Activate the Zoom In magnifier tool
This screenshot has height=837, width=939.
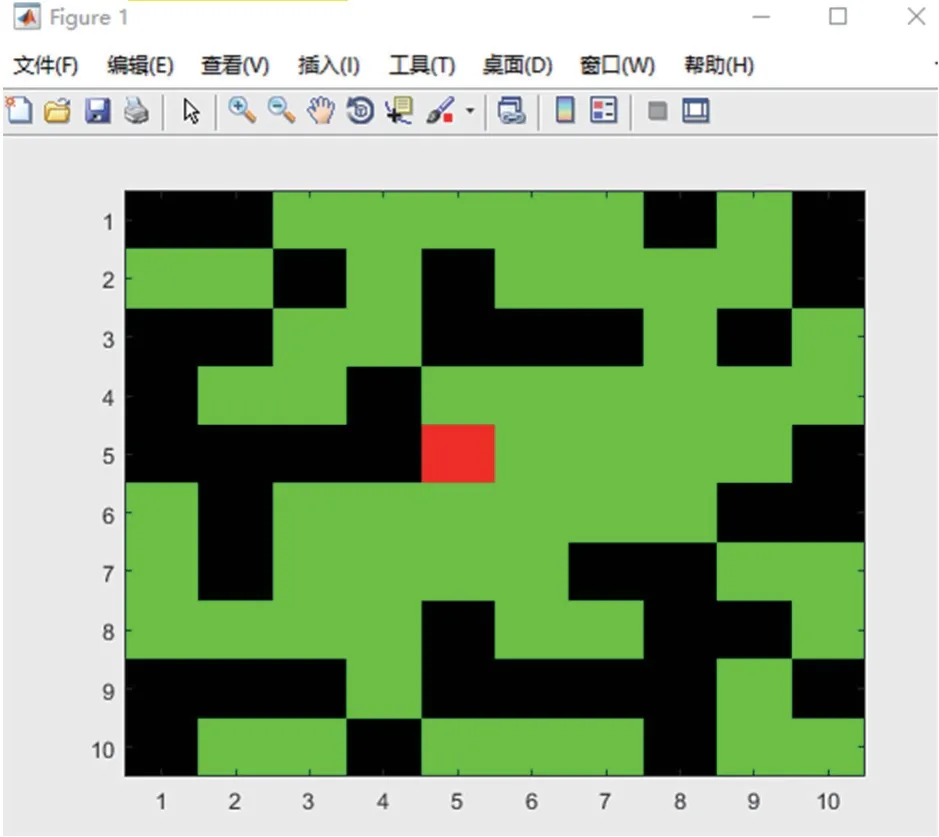click(242, 111)
